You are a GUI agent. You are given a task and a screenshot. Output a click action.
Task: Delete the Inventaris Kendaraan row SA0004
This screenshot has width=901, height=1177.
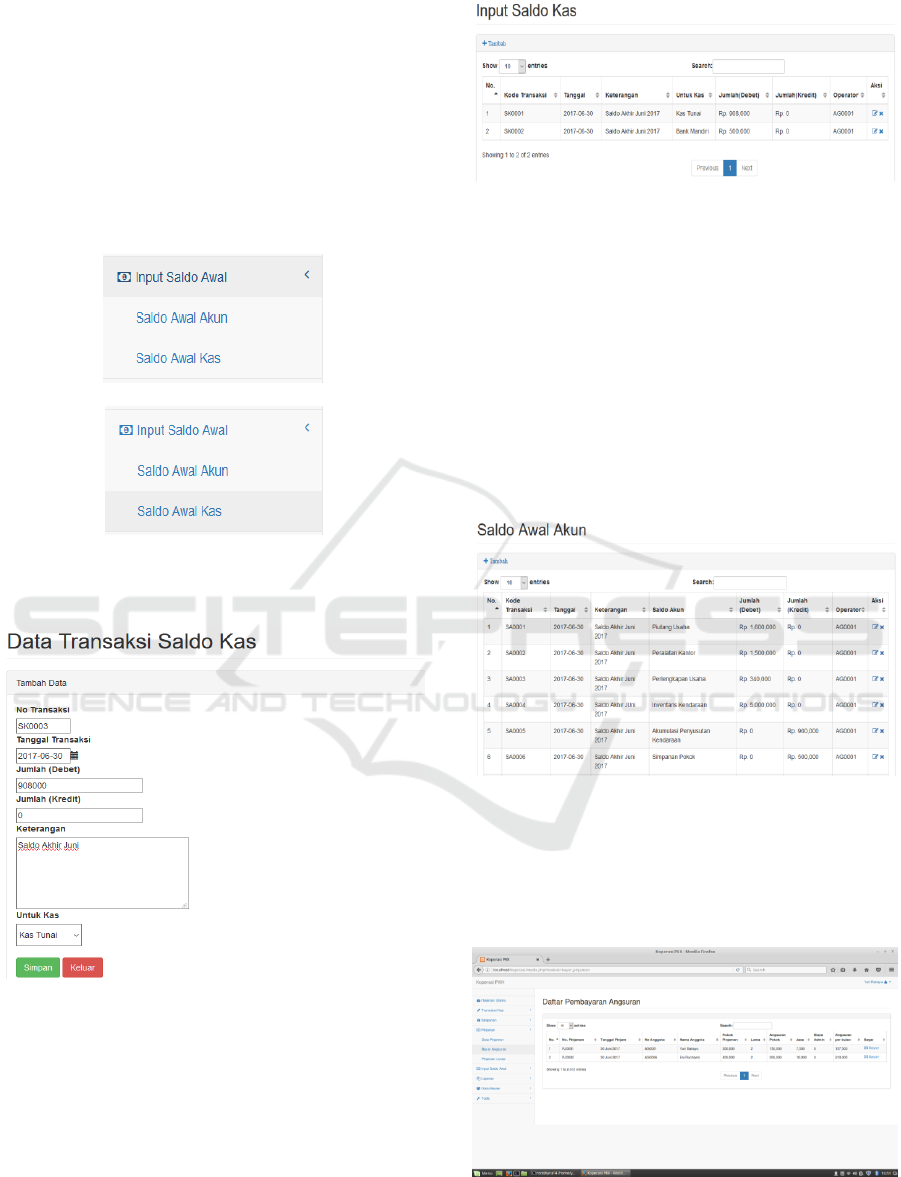pyautogui.click(x=882, y=705)
